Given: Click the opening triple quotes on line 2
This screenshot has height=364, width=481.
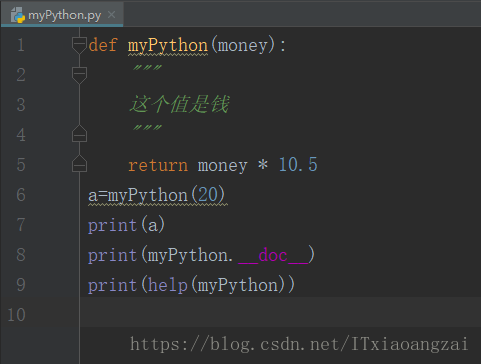Looking at the screenshot, I should click(147, 68).
